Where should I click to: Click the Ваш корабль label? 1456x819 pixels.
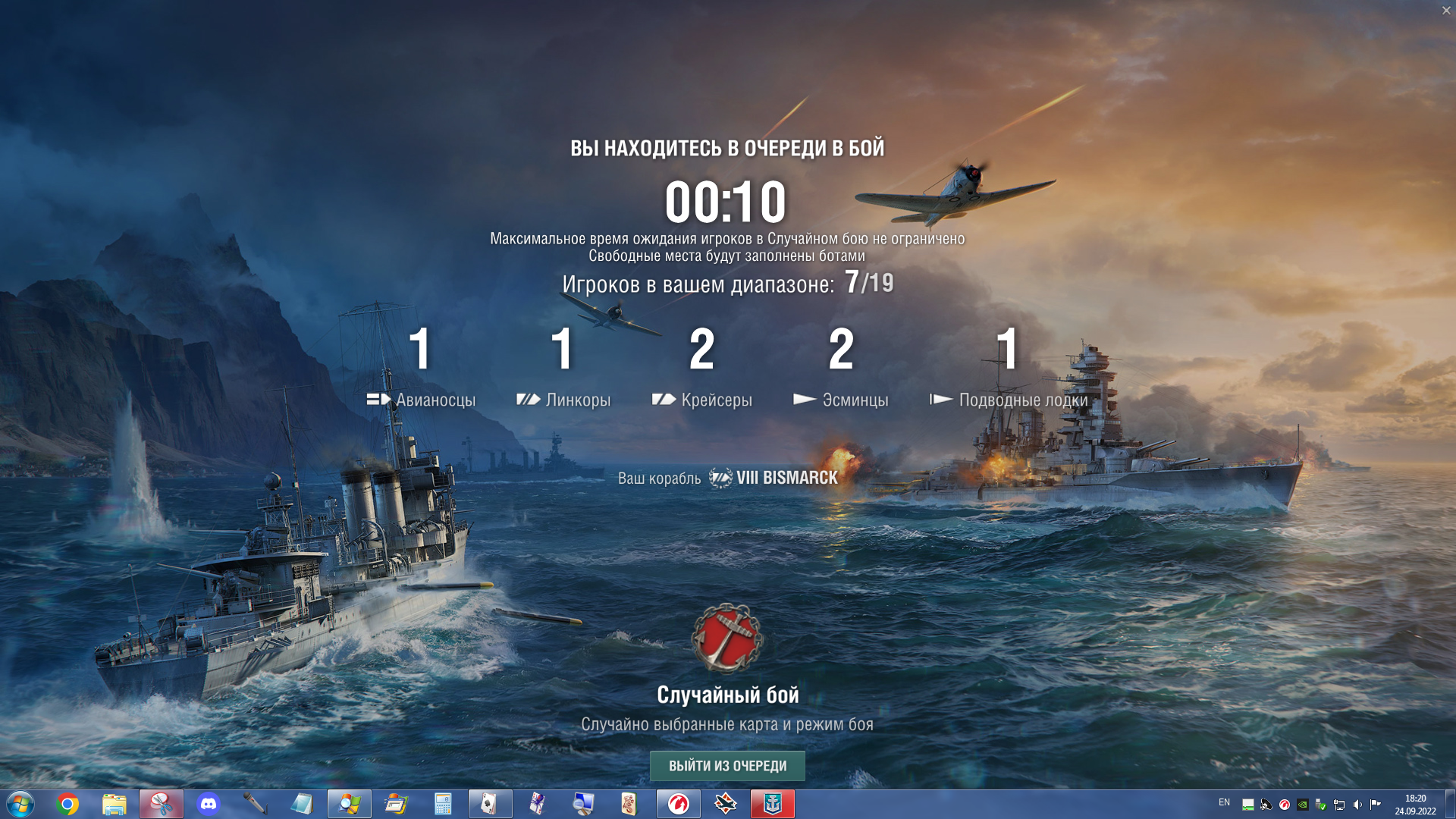[x=659, y=479]
